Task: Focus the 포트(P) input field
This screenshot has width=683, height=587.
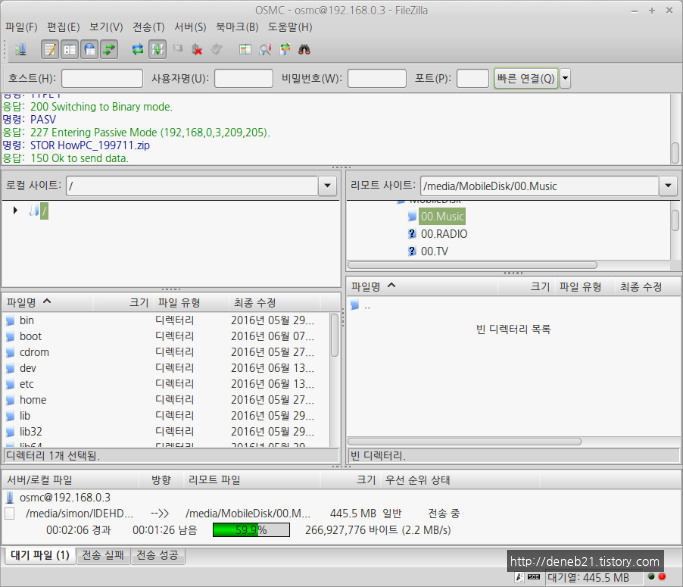Action: point(472,78)
